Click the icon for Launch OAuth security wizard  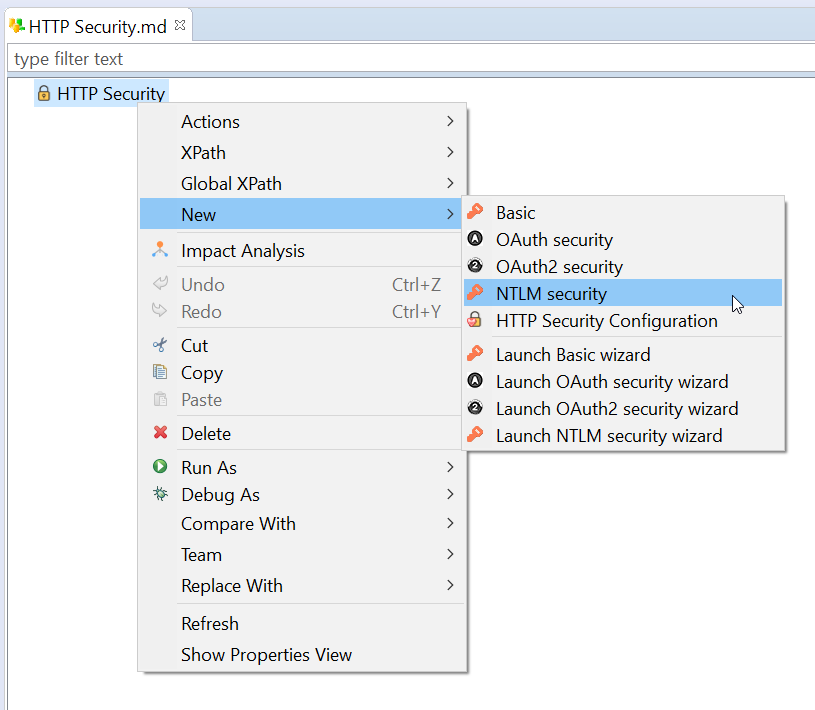point(475,381)
